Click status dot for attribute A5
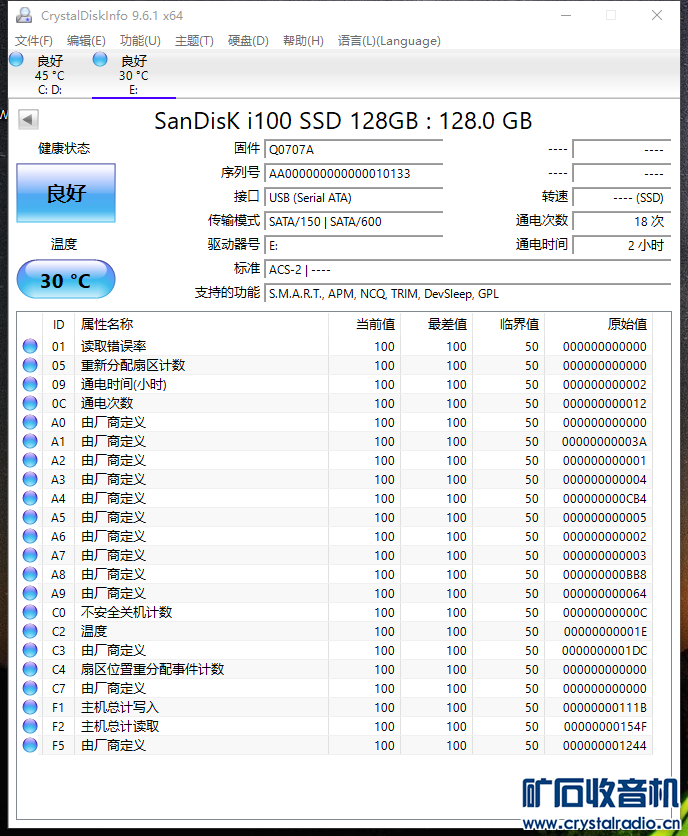The image size is (688, 836). 30,517
